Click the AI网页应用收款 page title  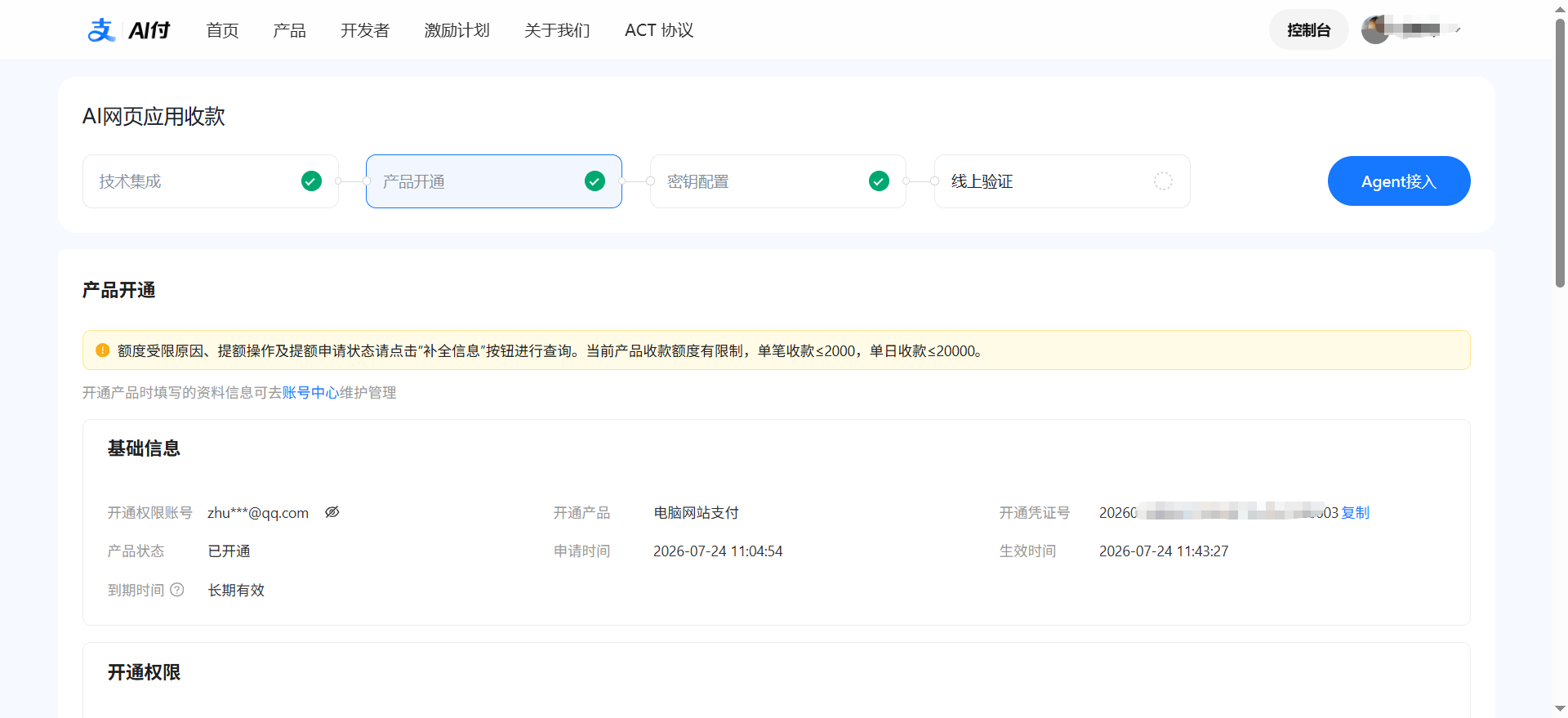tap(154, 116)
